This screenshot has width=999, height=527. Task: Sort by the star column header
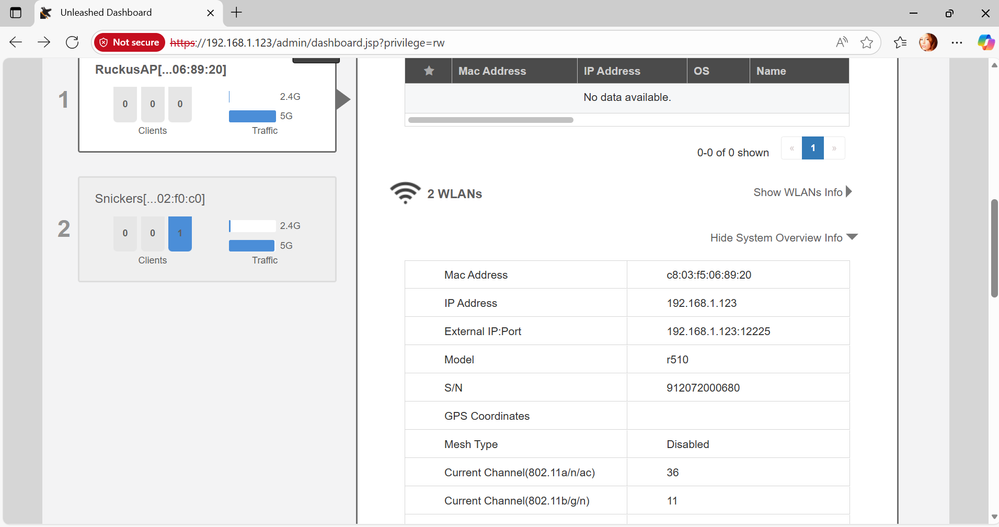(x=428, y=71)
